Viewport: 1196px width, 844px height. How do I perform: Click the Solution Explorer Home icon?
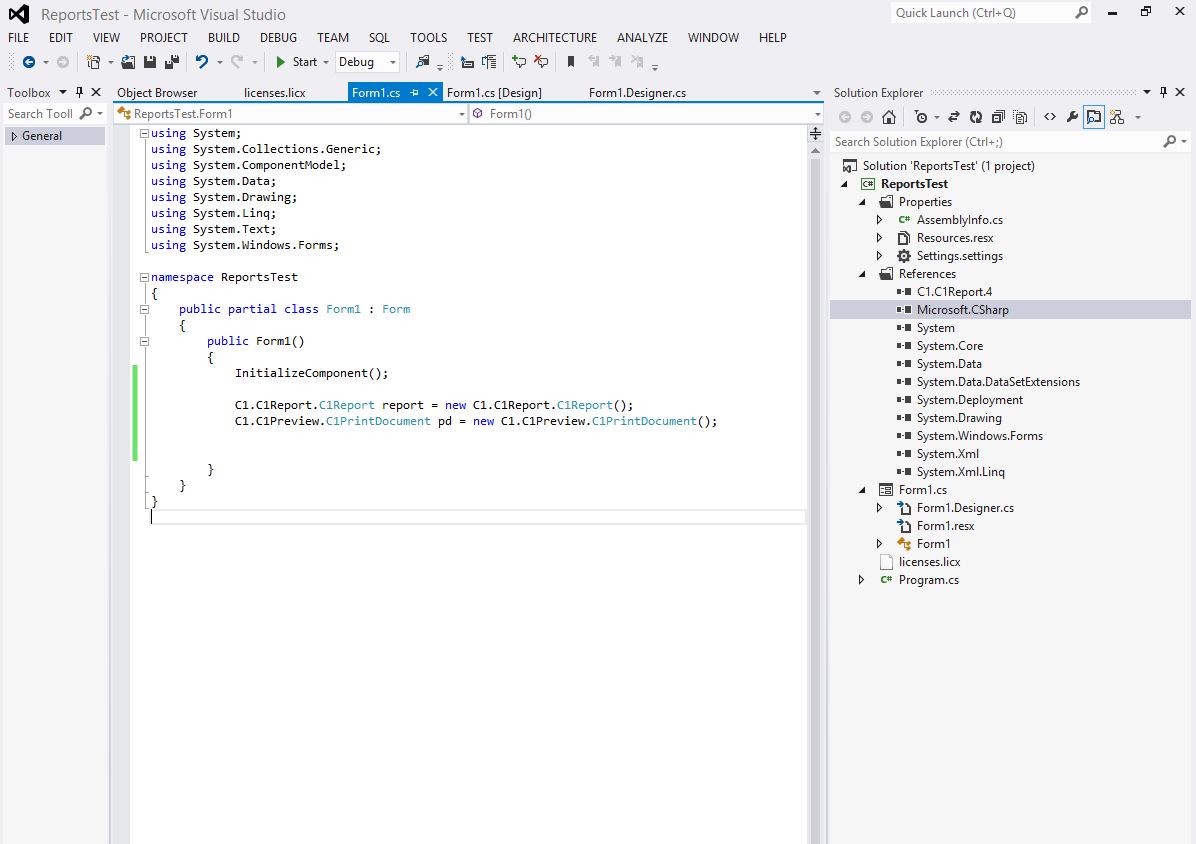[x=889, y=117]
